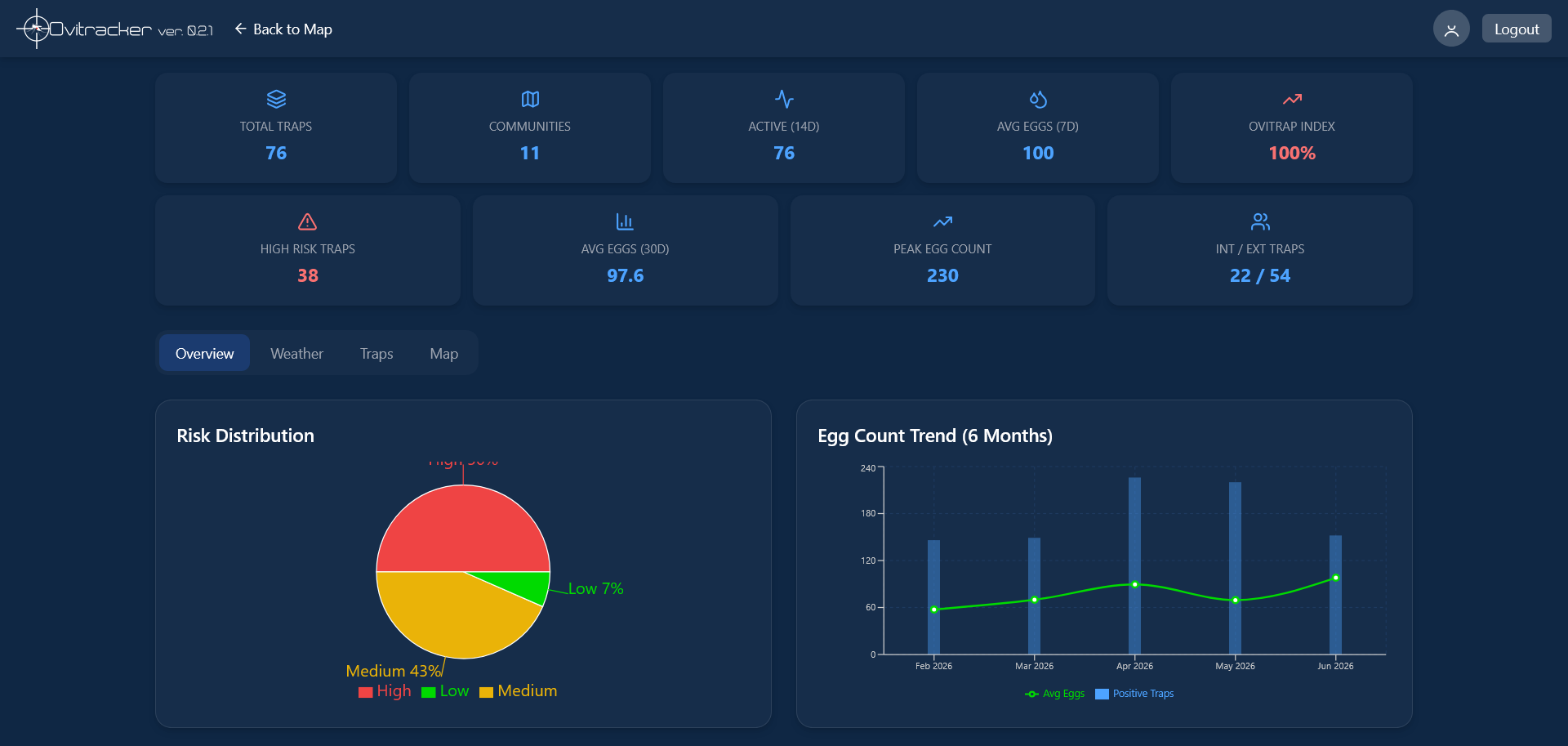Click the Communities value 11
Screen dimensions: 1568x746
530,153
